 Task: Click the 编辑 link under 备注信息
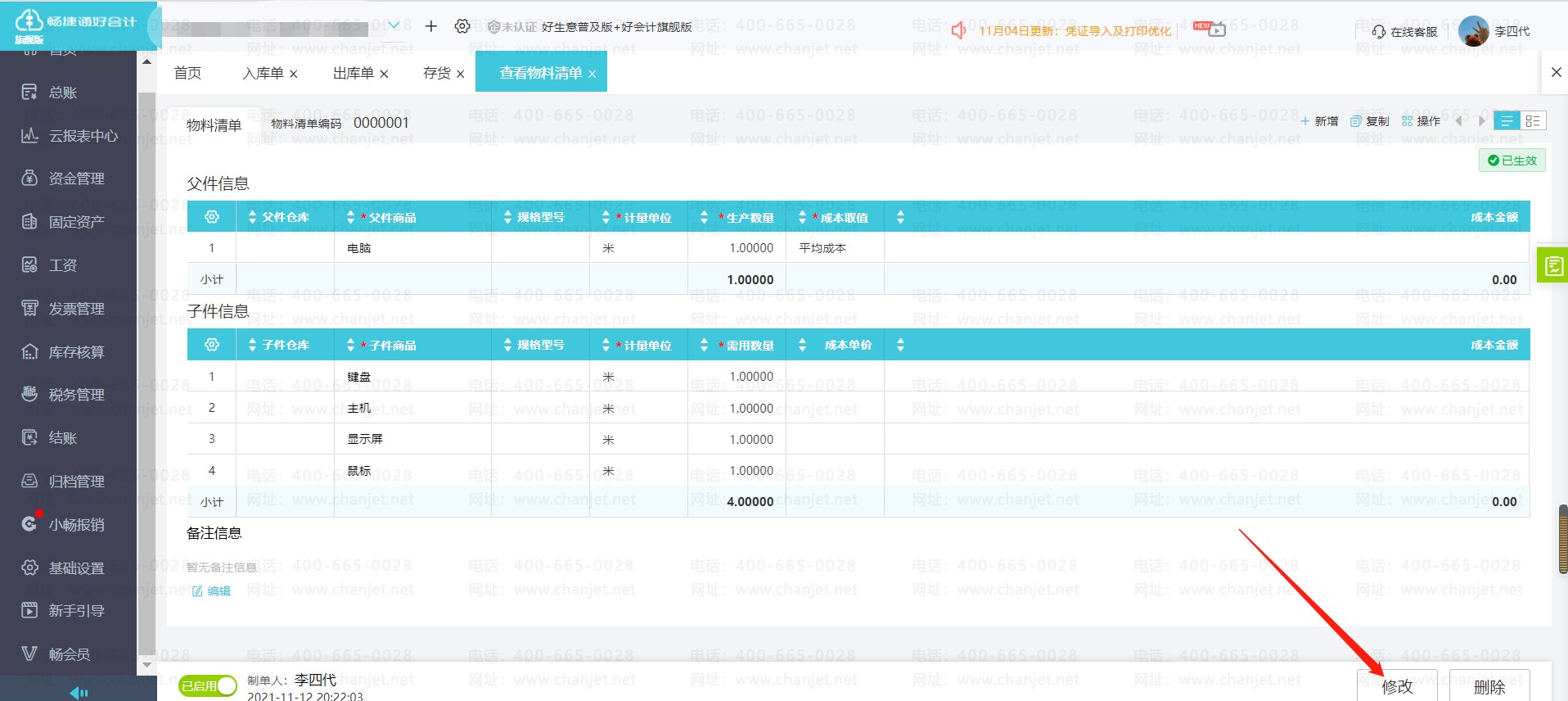[x=212, y=591]
